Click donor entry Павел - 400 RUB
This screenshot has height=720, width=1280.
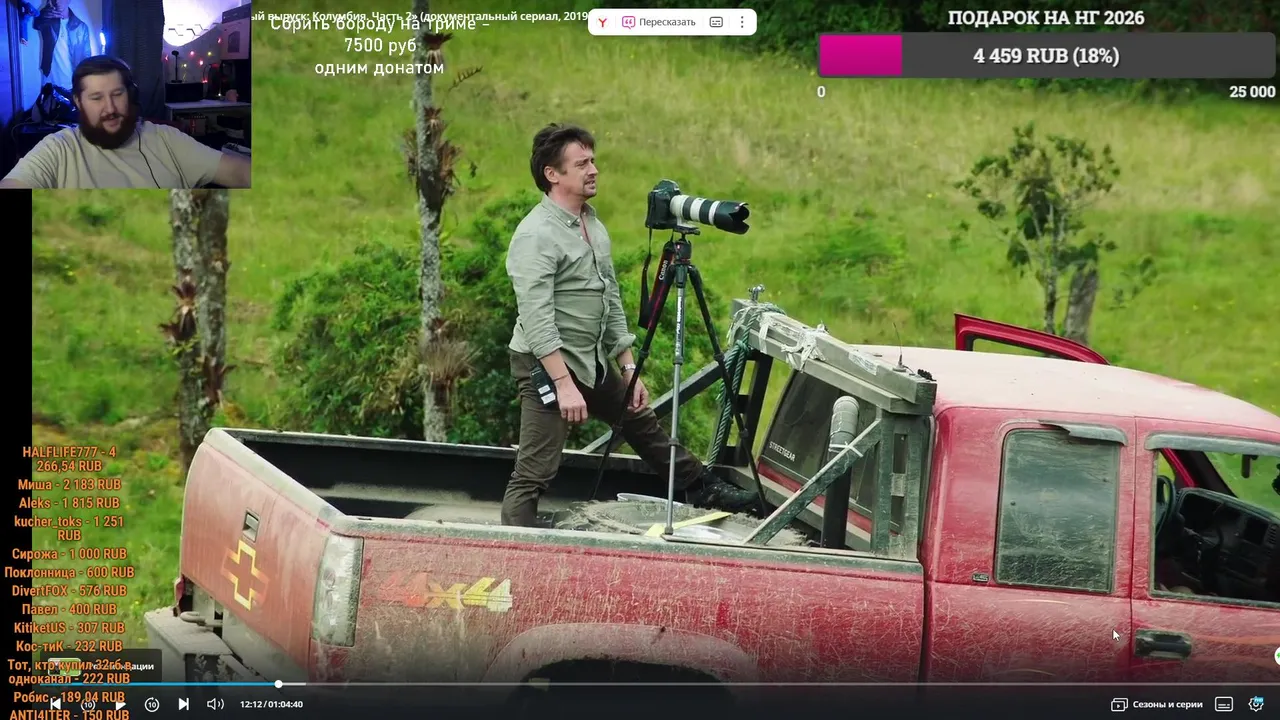click(x=69, y=609)
